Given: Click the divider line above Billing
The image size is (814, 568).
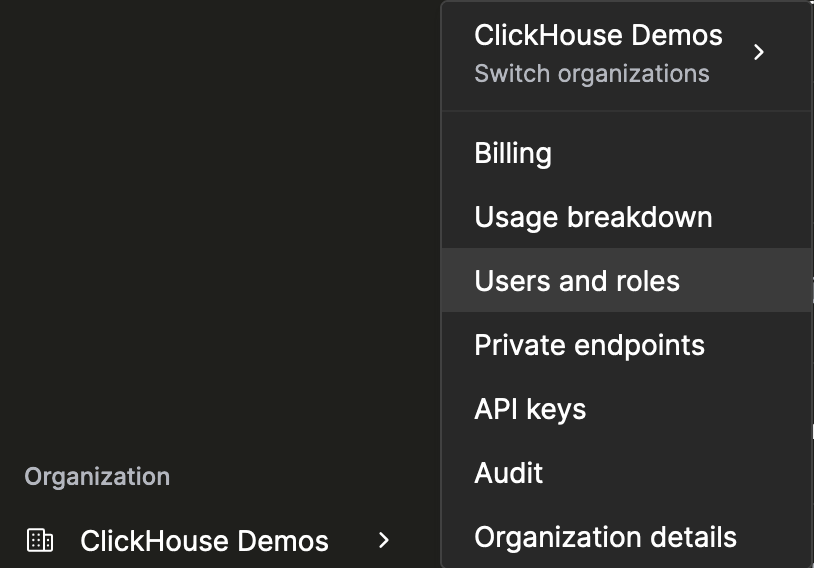Looking at the screenshot, I should pos(625,111).
